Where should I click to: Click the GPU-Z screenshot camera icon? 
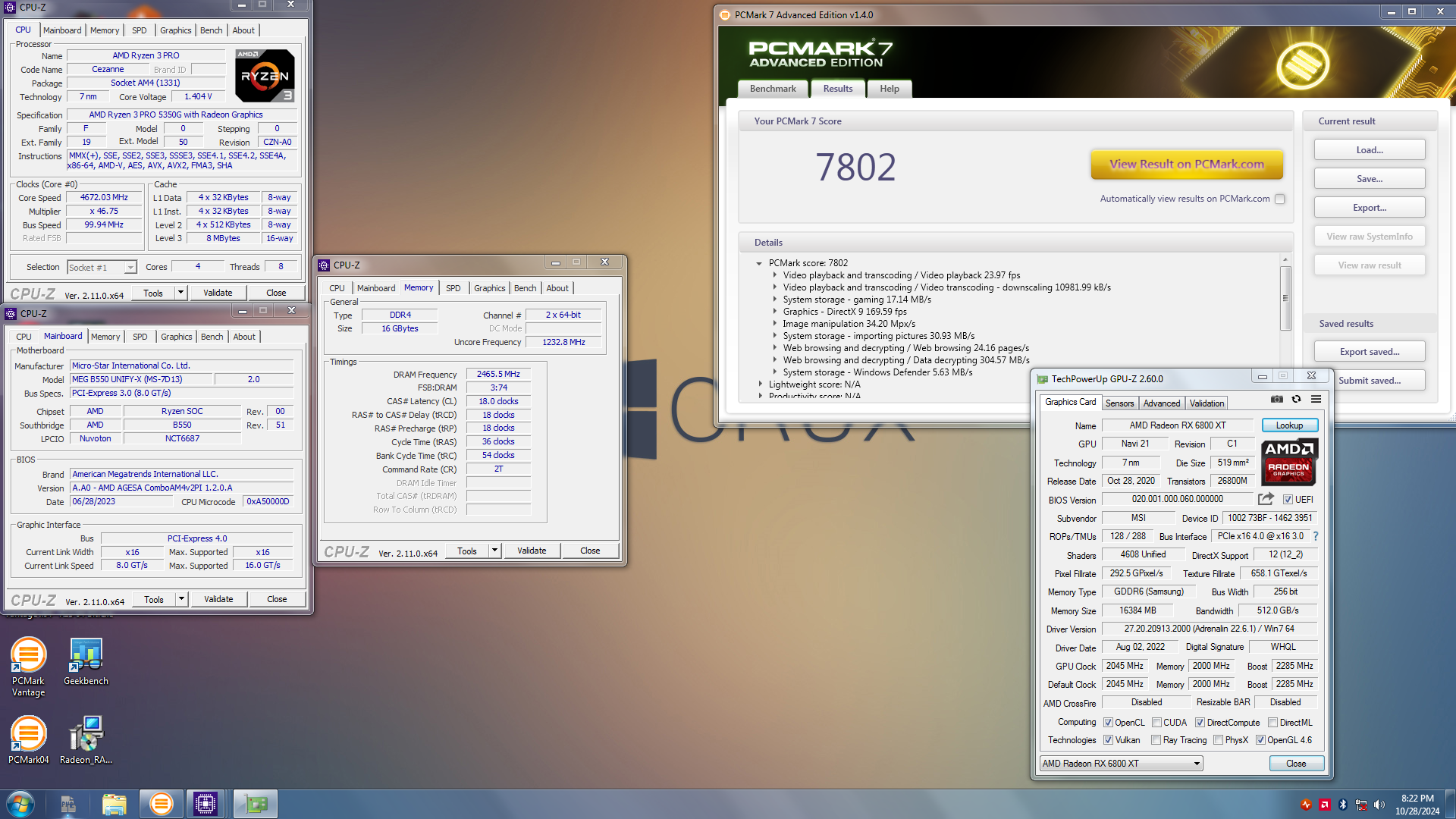tap(1277, 399)
